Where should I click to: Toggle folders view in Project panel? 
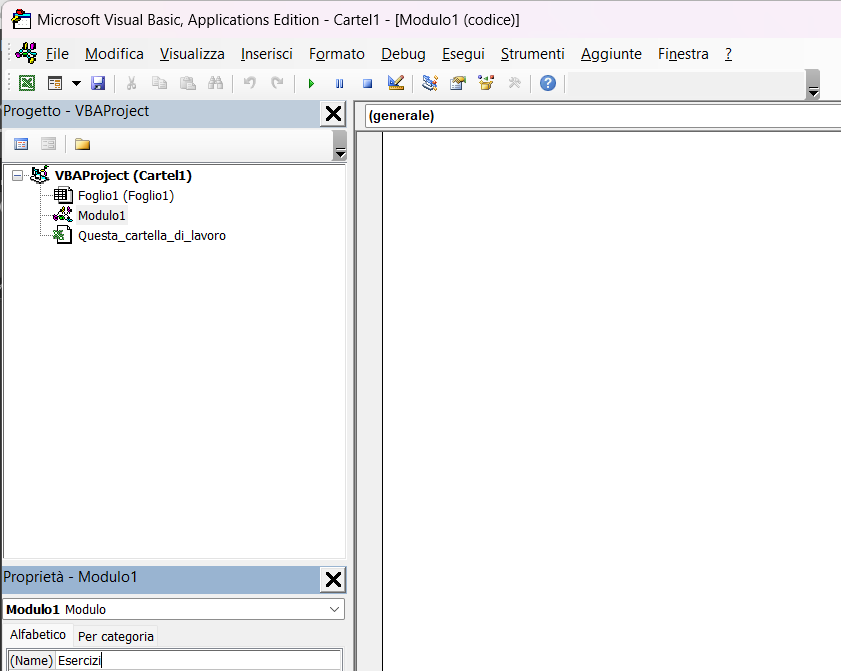click(x=82, y=144)
